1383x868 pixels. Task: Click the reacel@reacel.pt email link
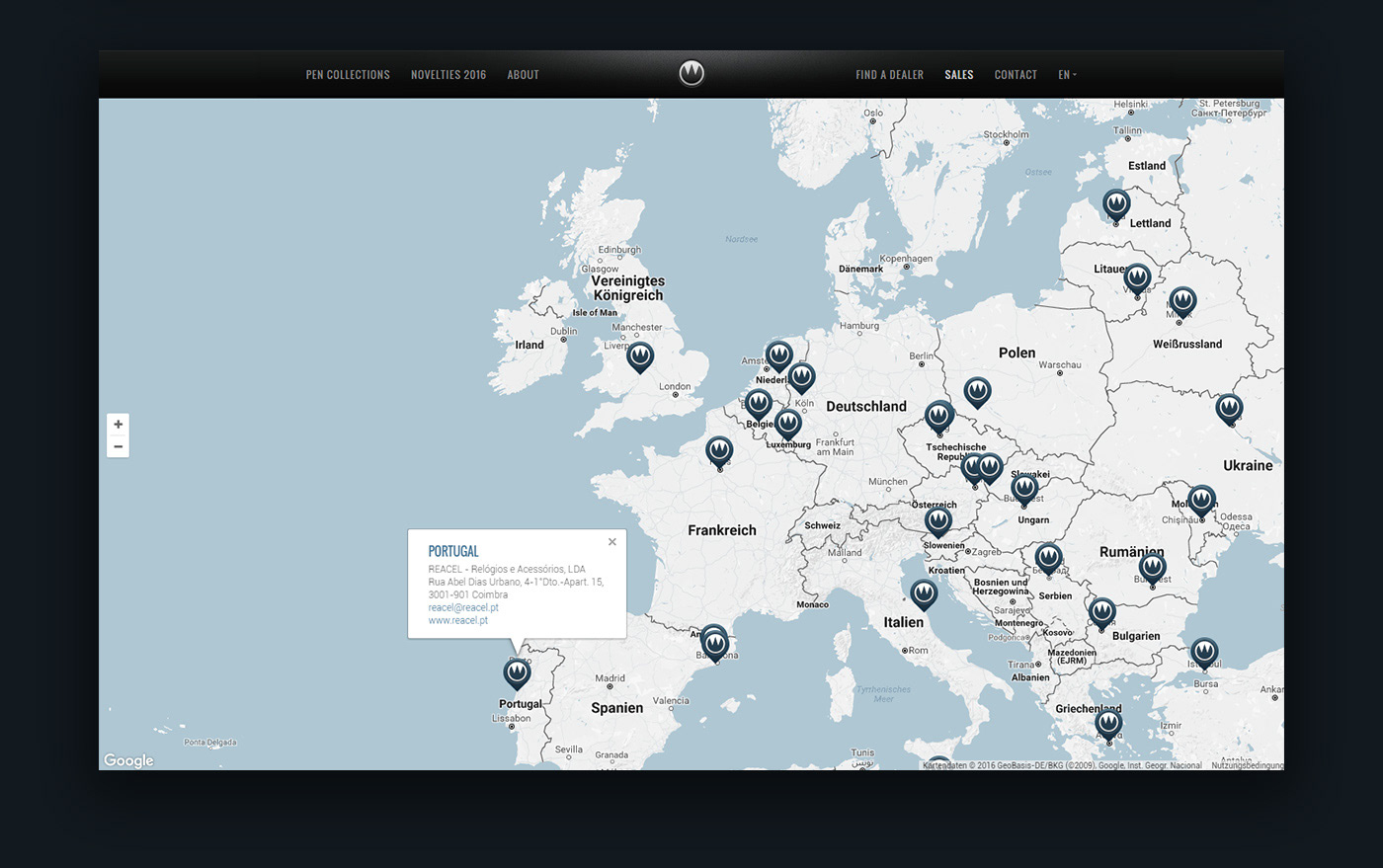pyautogui.click(x=463, y=607)
